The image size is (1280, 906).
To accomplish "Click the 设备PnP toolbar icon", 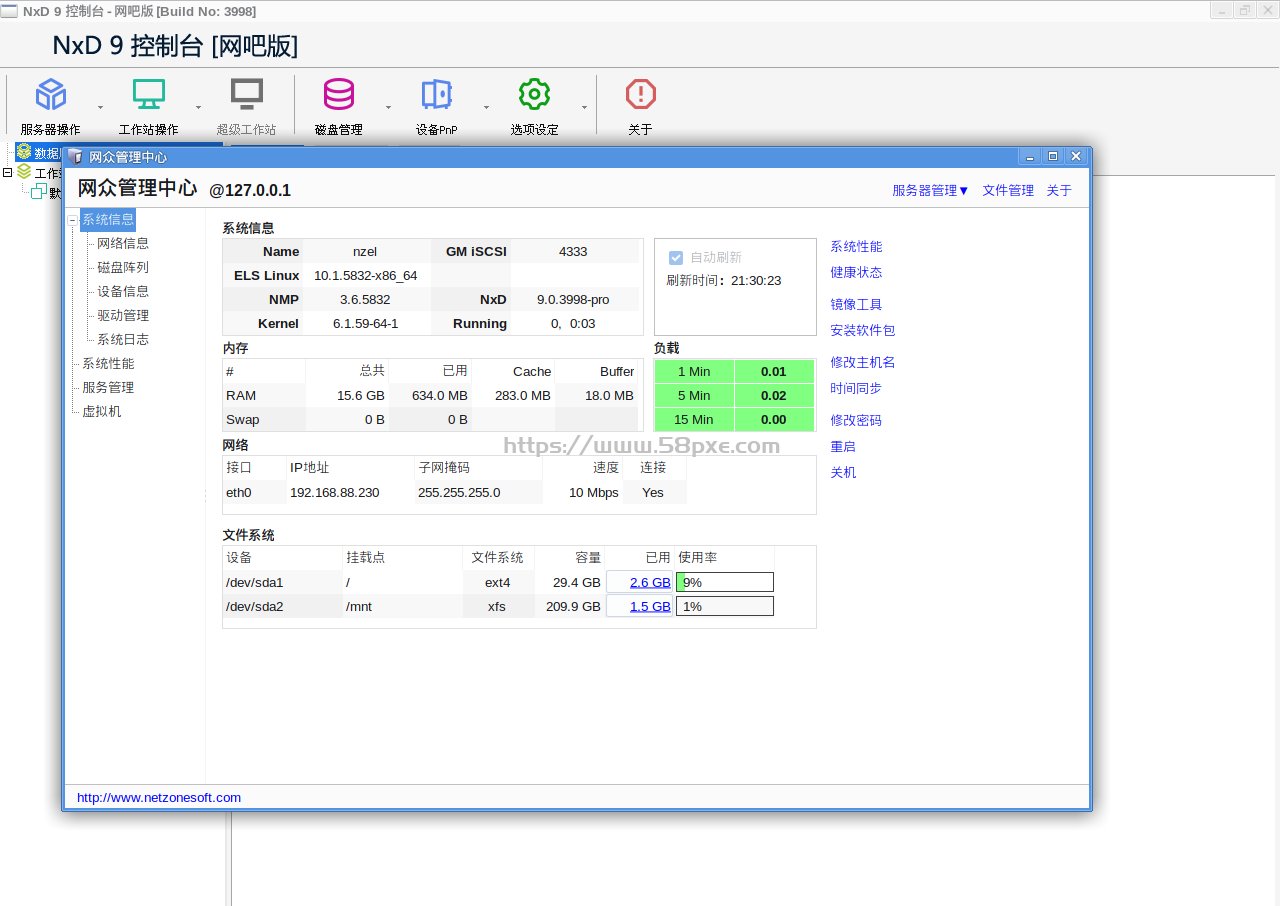I will 436,95.
